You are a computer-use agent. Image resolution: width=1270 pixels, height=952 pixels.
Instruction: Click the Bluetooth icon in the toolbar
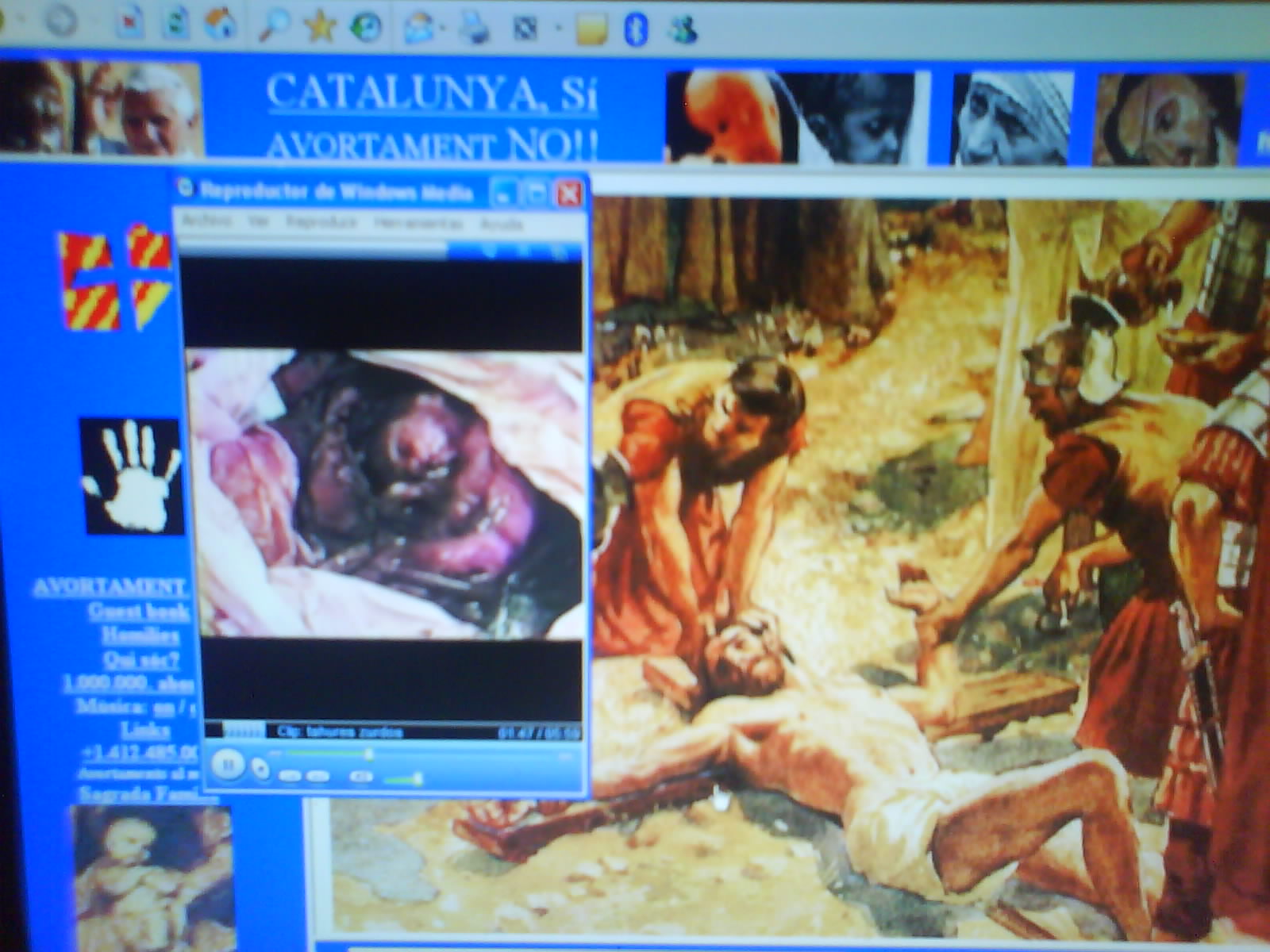tap(636, 30)
